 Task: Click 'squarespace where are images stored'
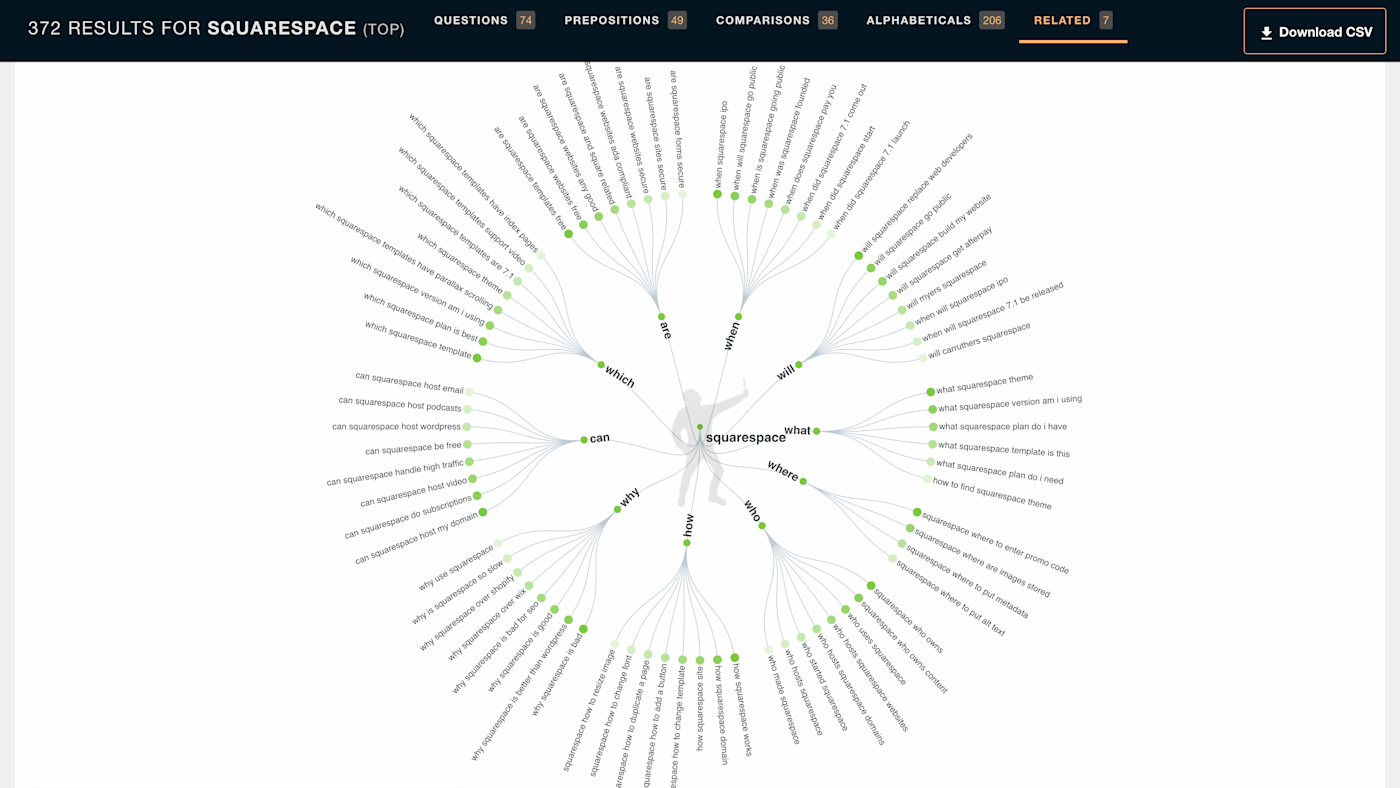tap(983, 563)
